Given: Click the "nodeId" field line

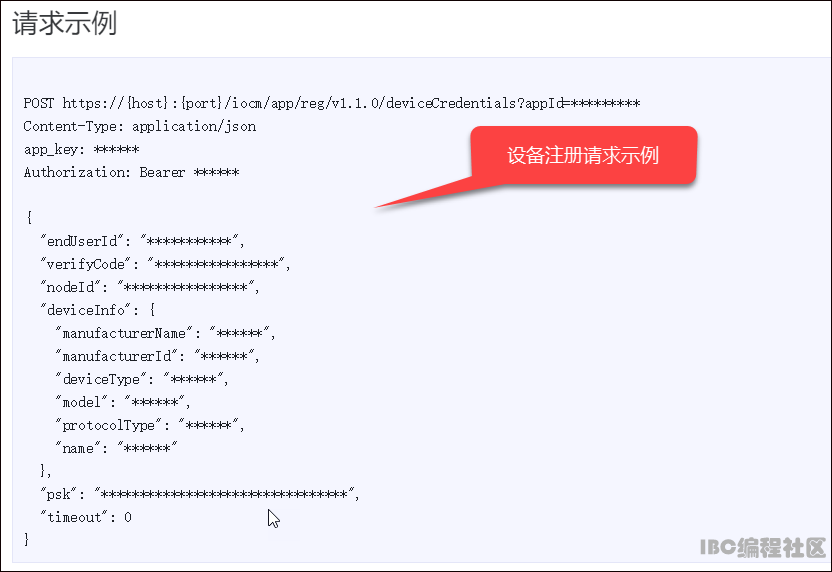Looking at the screenshot, I should (x=150, y=287).
